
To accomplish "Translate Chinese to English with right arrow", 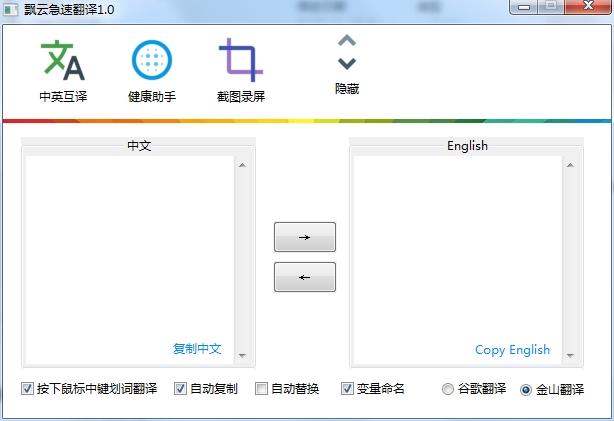I will click(305, 237).
